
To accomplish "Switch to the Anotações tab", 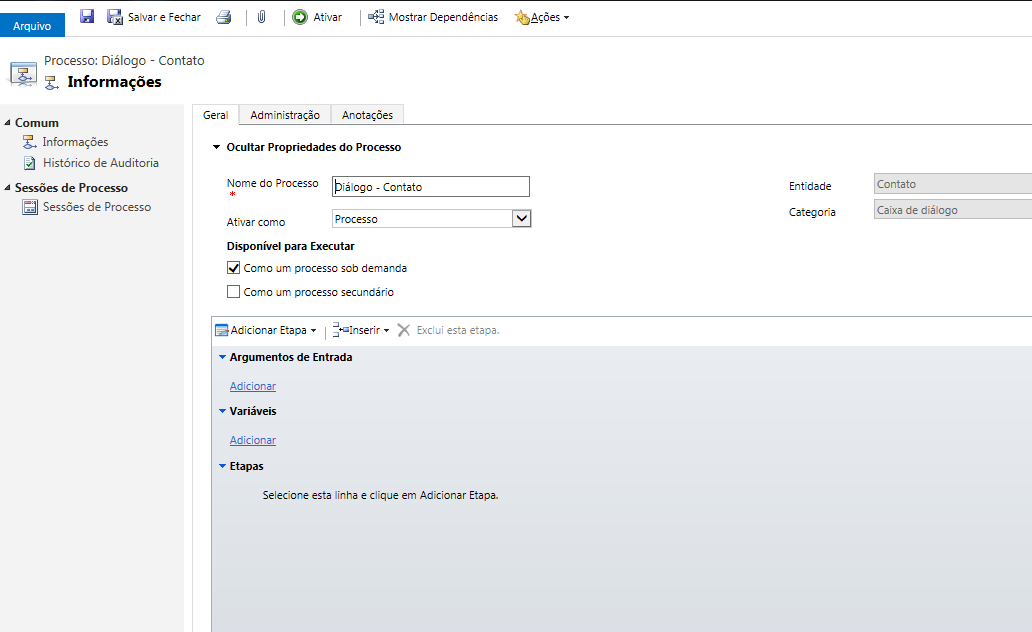I will click(367, 115).
